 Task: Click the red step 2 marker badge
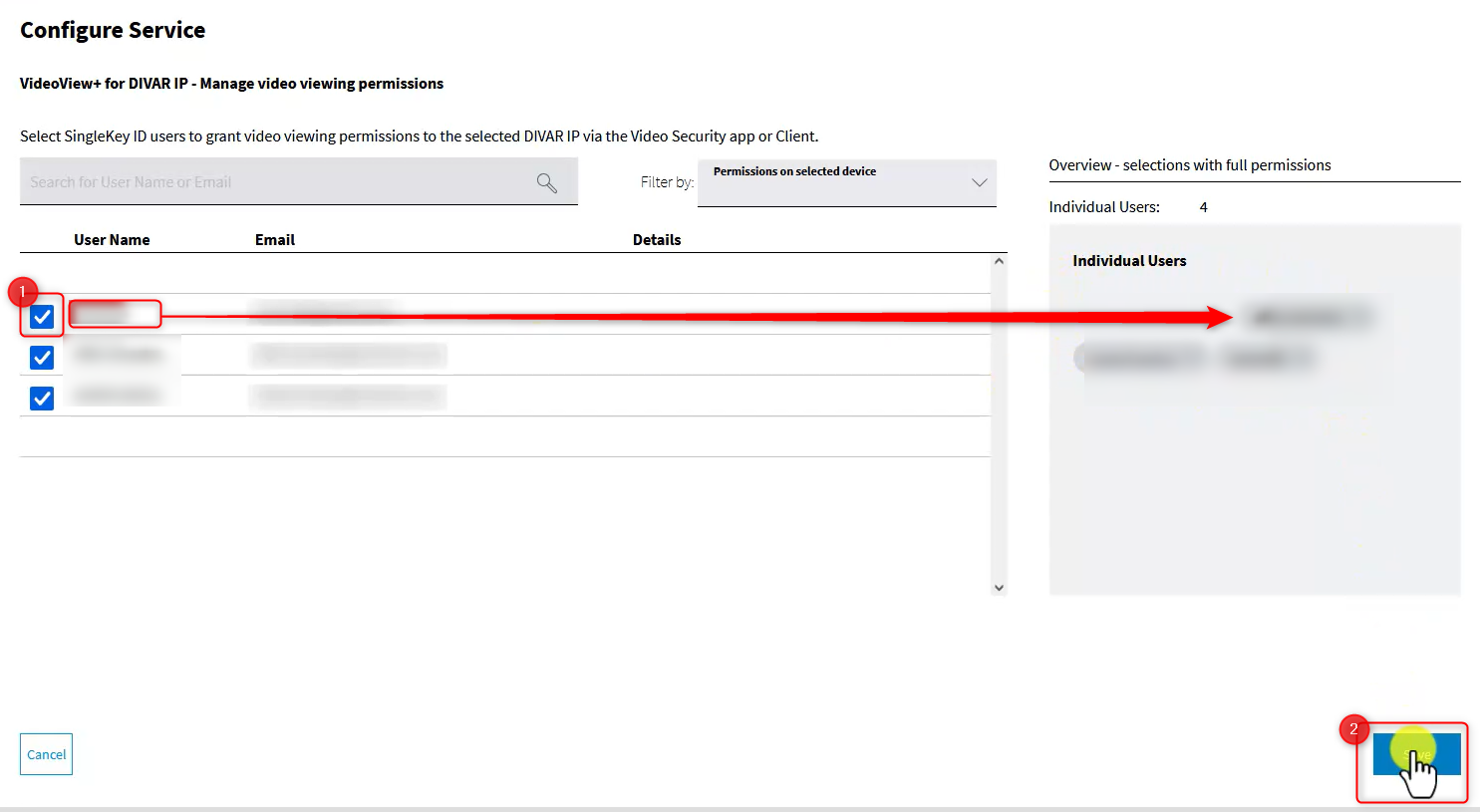tap(1352, 729)
